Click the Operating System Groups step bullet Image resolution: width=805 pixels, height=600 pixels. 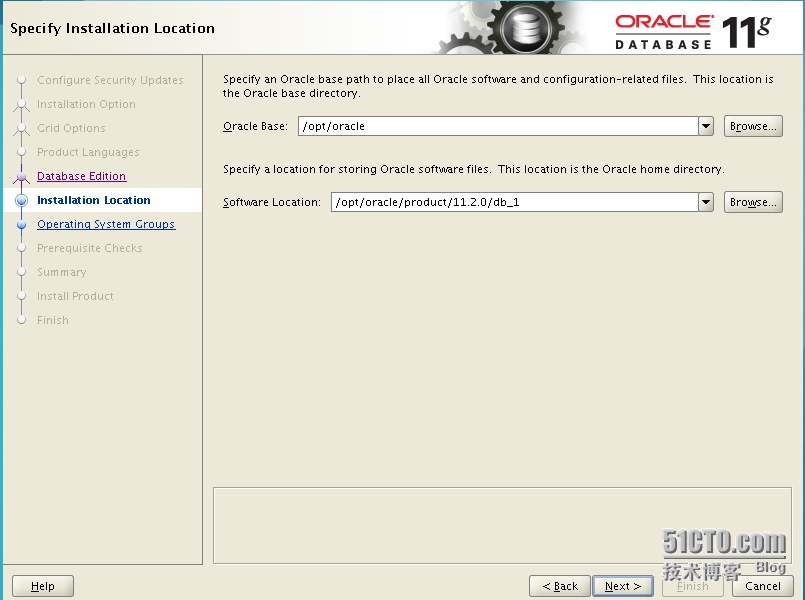tap(22, 224)
